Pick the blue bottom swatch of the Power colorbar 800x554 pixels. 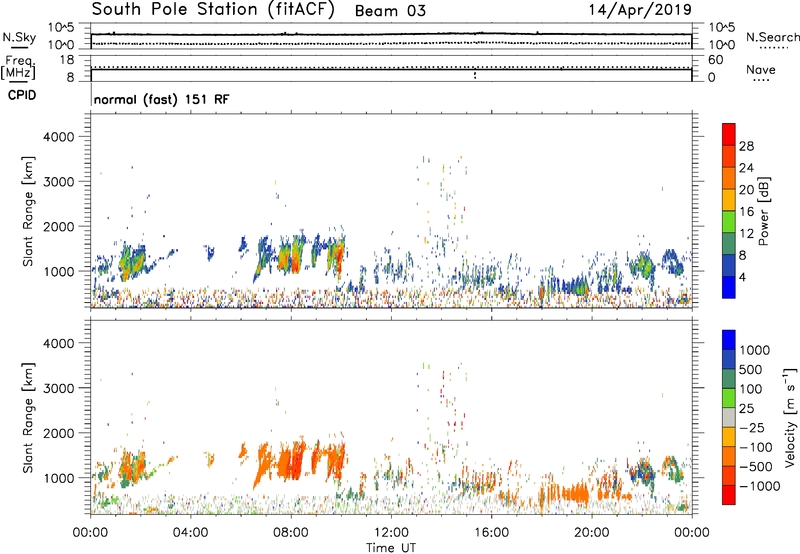click(x=729, y=287)
